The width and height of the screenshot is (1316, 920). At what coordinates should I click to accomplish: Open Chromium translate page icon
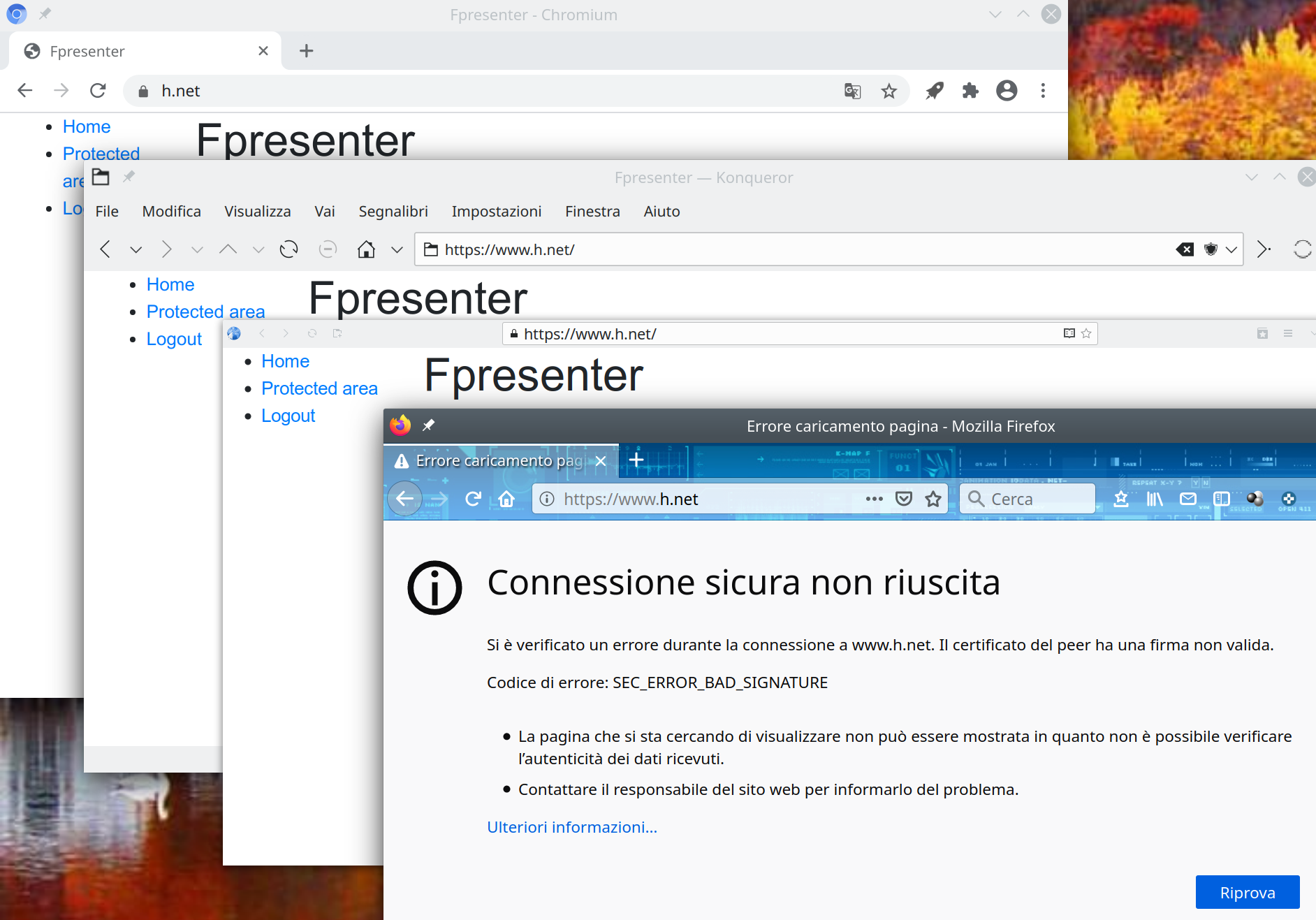point(852,91)
